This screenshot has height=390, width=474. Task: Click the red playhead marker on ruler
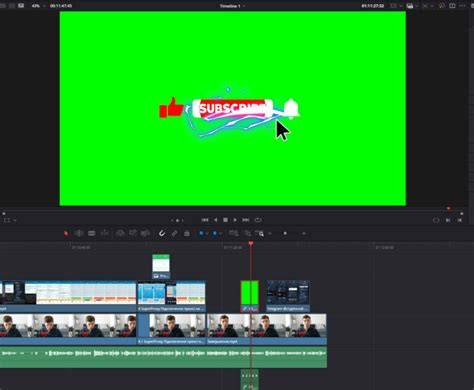(251, 244)
